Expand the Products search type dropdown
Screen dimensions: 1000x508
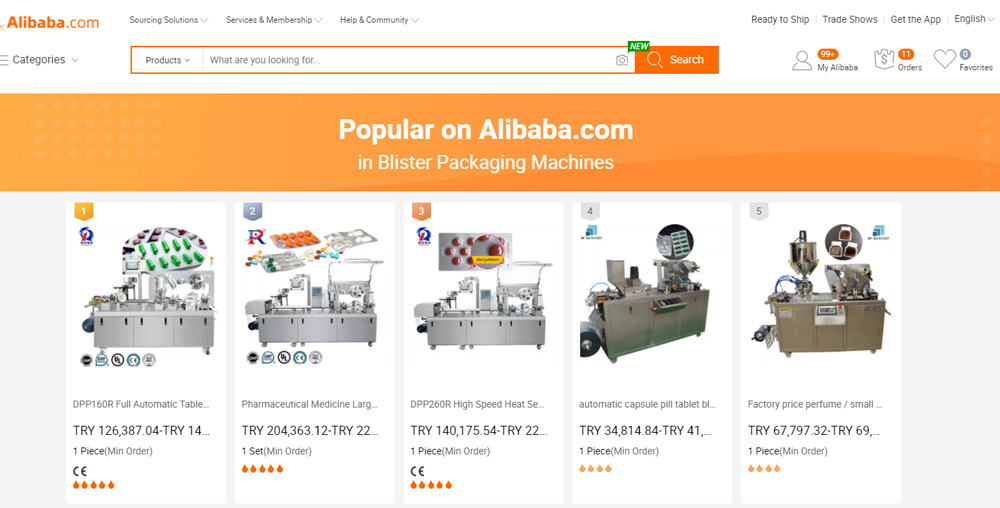[168, 60]
